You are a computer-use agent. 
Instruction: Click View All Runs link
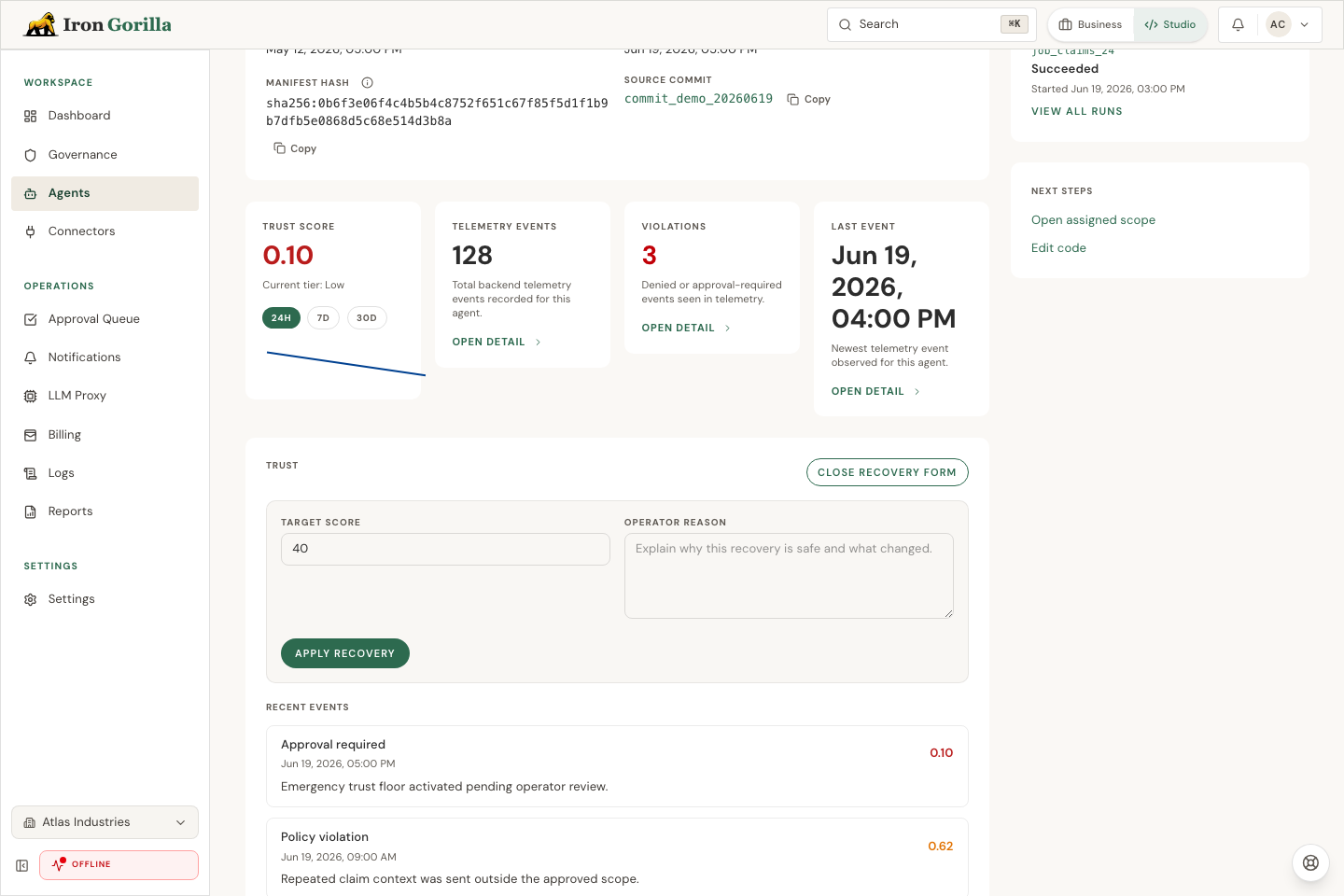coord(1077,111)
